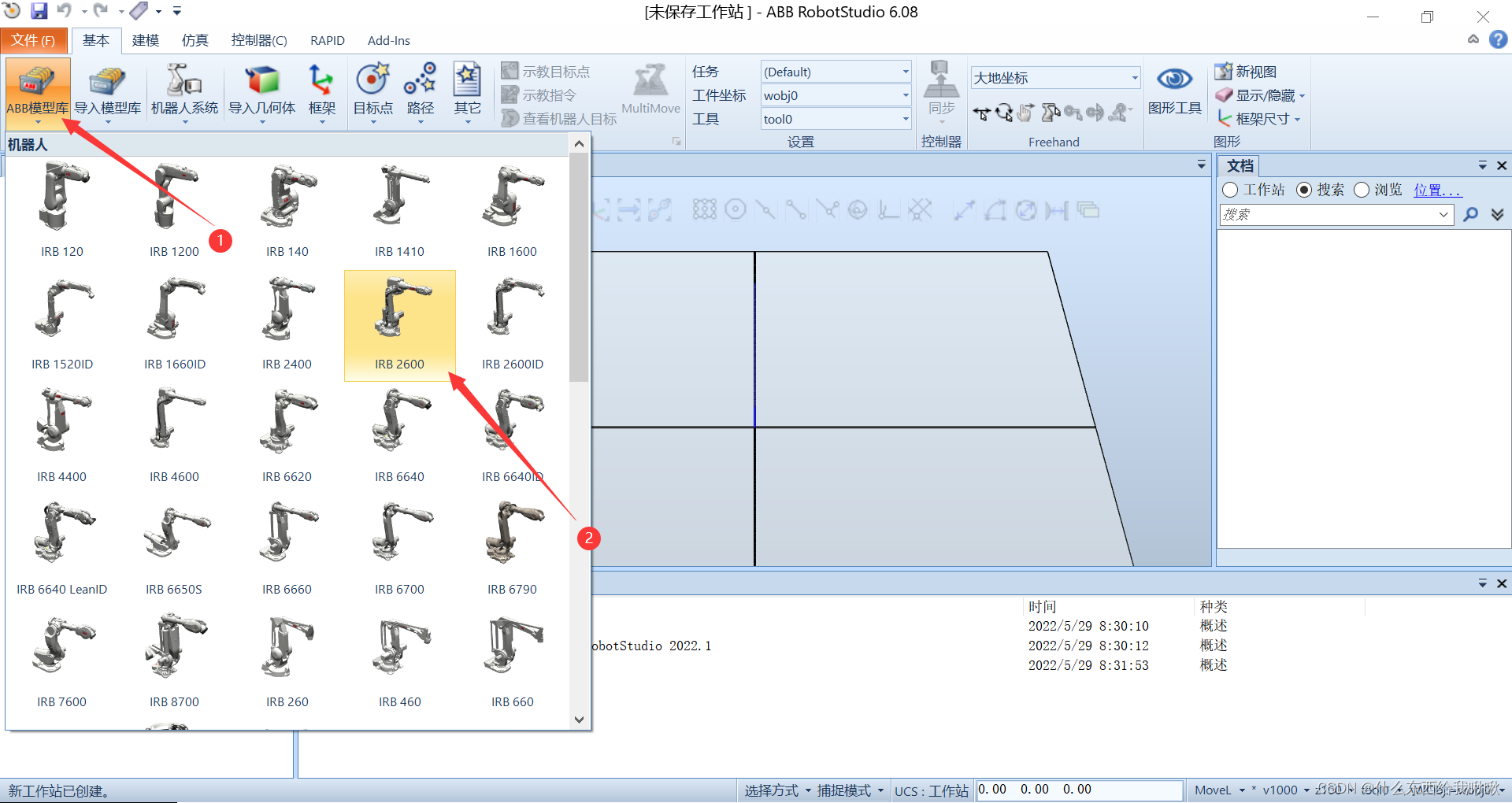Create a 新视图 new view
Image resolution: width=1512 pixels, height=803 pixels.
pos(1246,72)
